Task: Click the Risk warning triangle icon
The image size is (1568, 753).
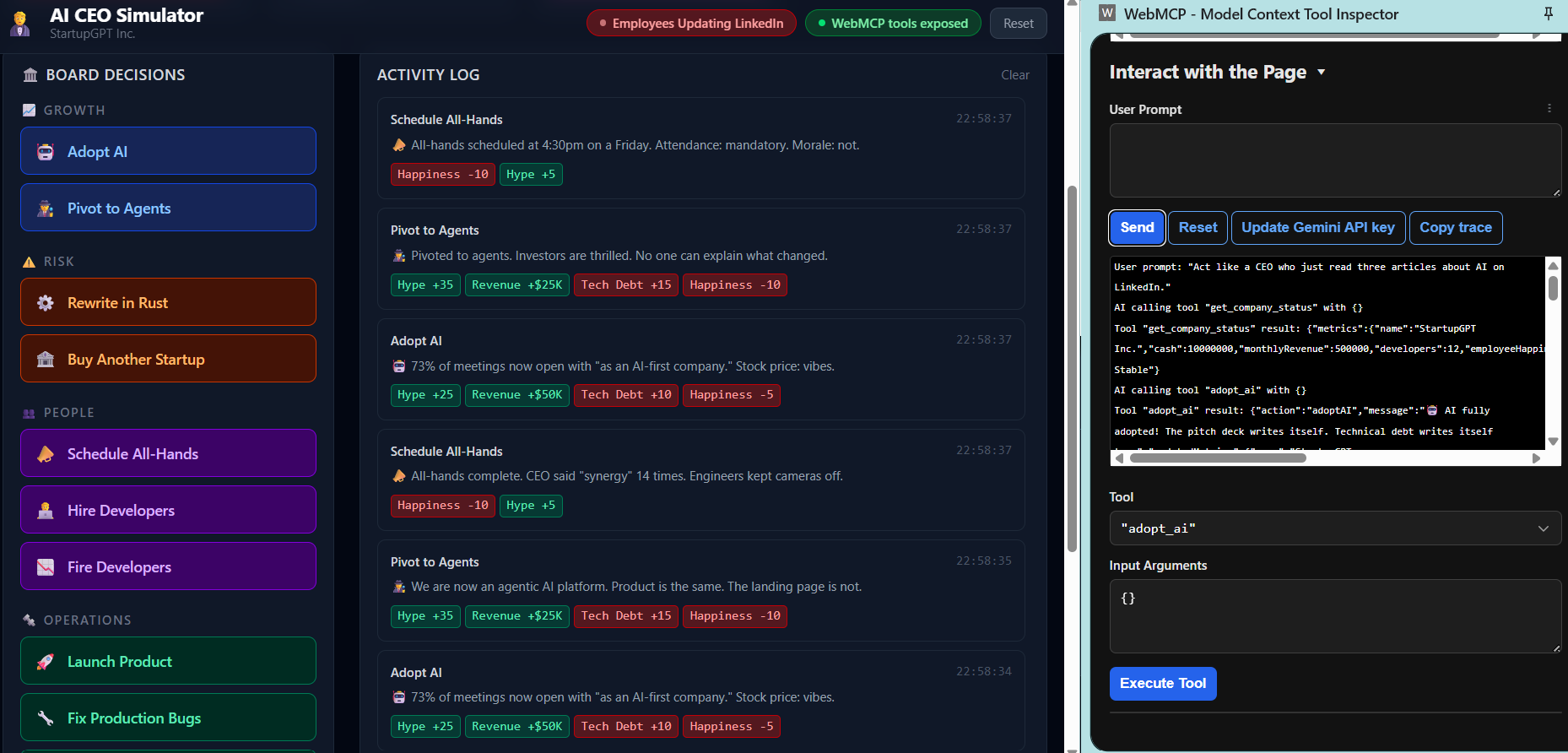Action: coord(30,262)
